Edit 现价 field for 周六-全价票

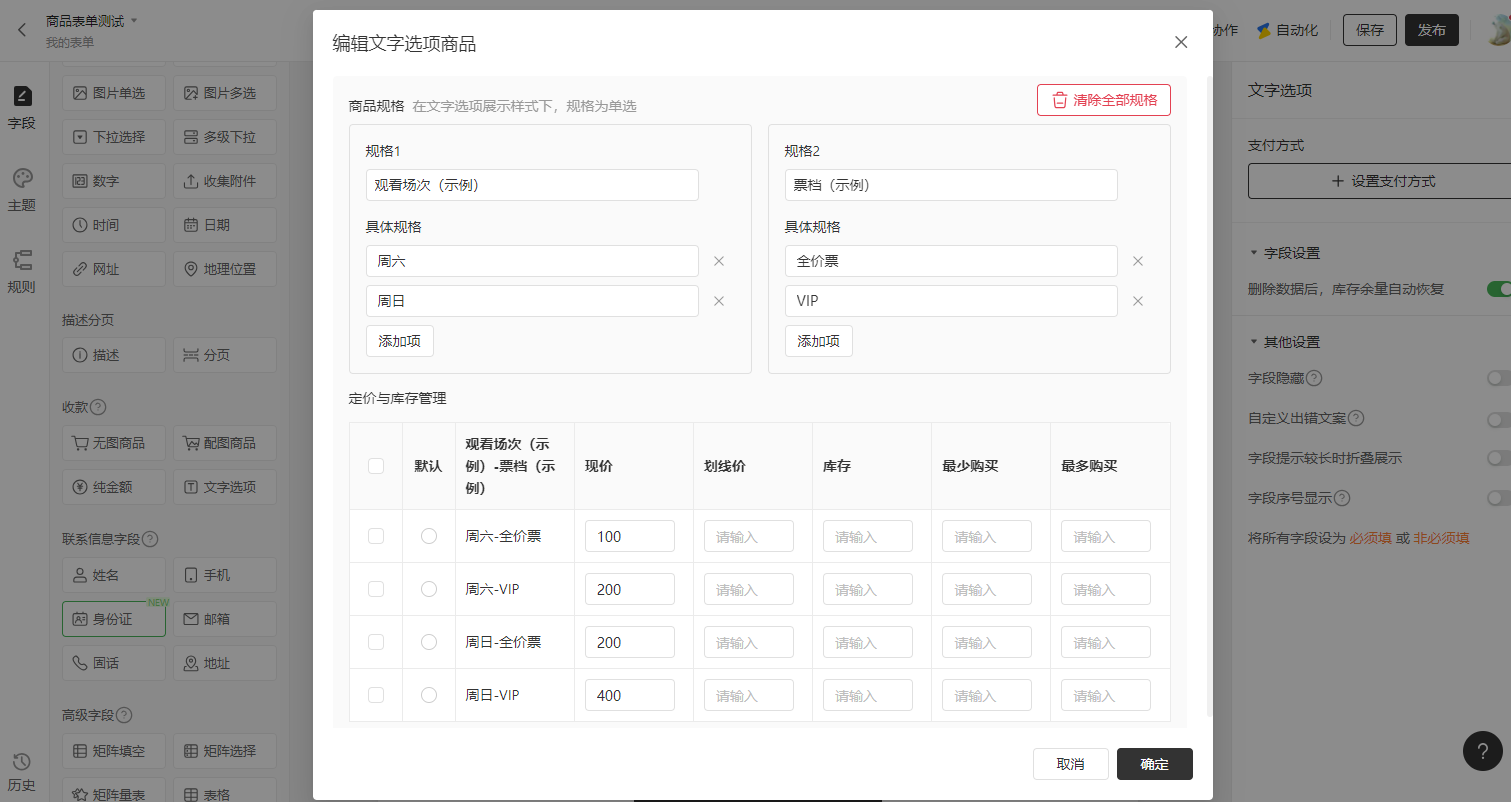click(630, 536)
